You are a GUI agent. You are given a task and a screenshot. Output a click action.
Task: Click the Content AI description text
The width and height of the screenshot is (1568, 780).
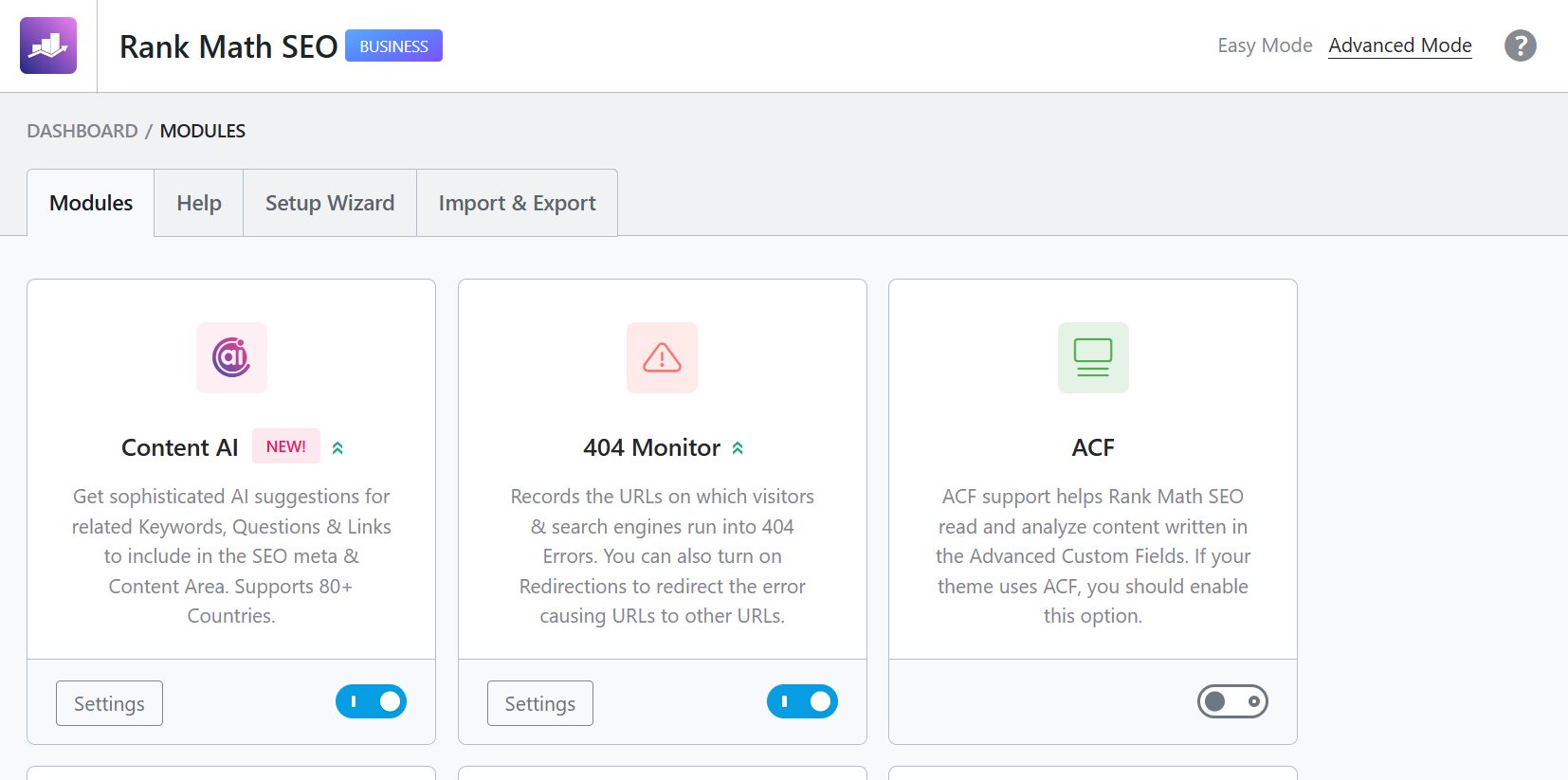tap(231, 556)
